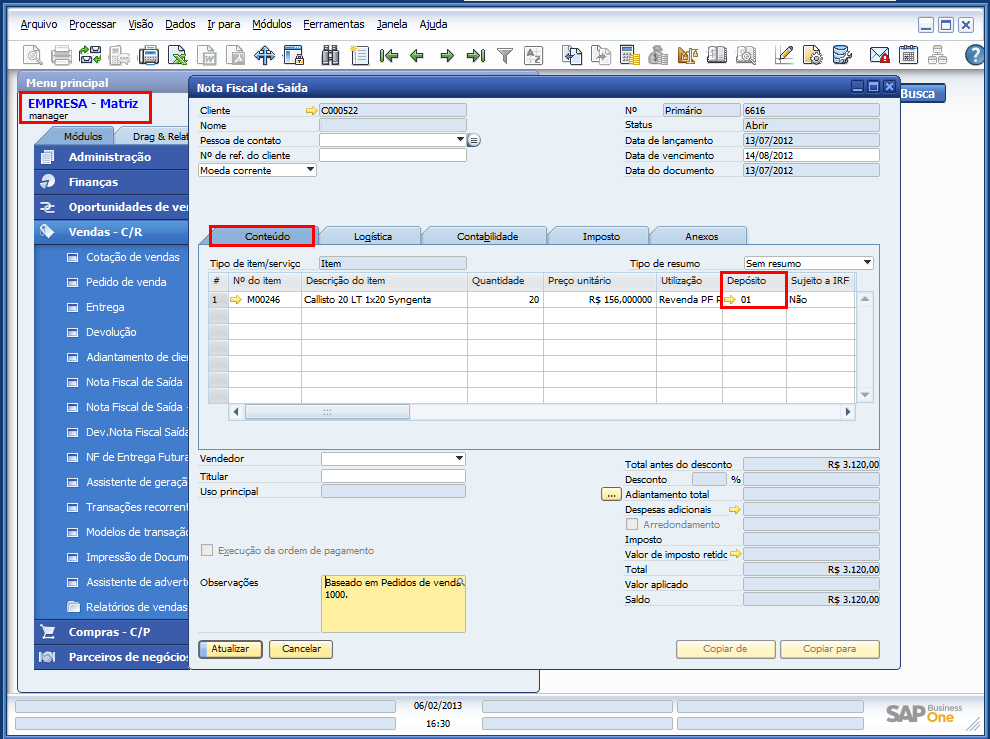Click contact details icon beside Pessoa de contato
Image resolution: width=990 pixels, height=739 pixels.
click(474, 140)
